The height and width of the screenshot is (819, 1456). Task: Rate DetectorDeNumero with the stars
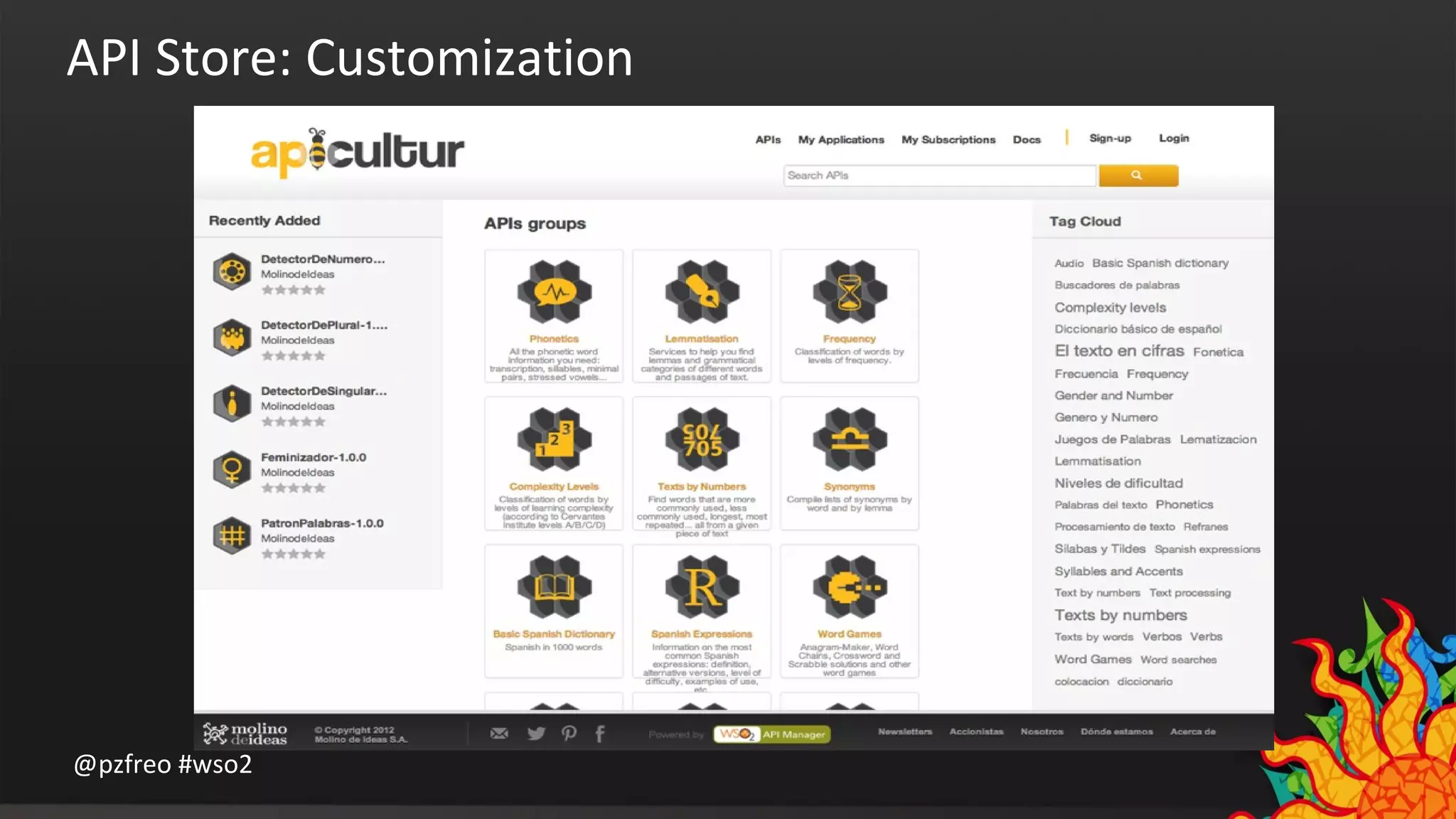[x=293, y=290]
